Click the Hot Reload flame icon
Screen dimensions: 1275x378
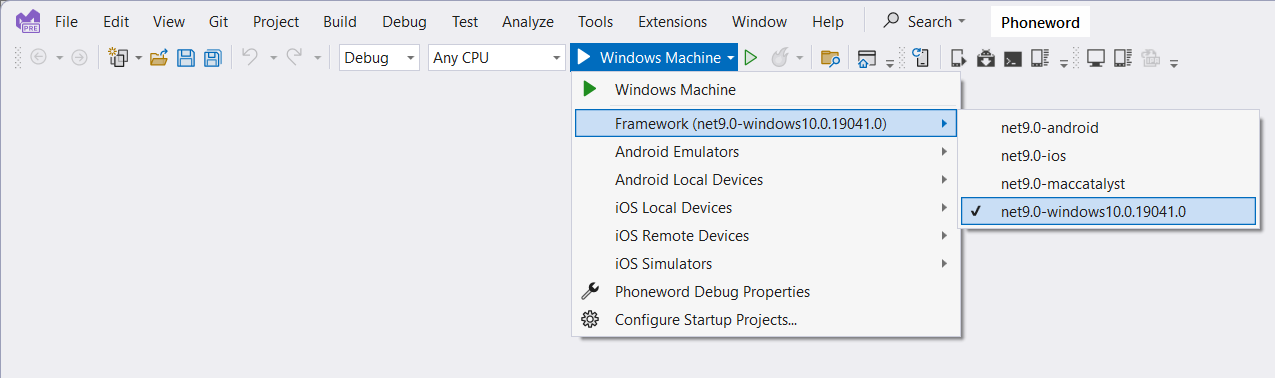click(x=779, y=58)
